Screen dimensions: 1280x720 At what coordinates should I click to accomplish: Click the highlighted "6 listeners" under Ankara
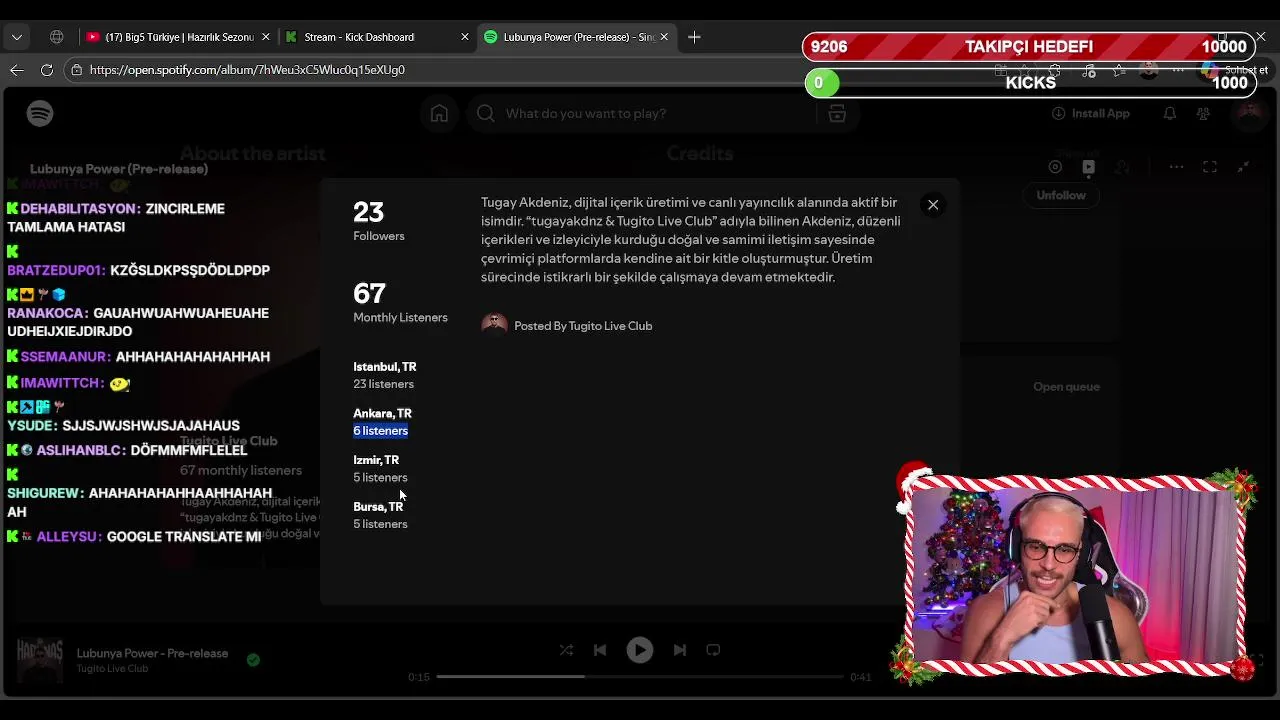(380, 431)
